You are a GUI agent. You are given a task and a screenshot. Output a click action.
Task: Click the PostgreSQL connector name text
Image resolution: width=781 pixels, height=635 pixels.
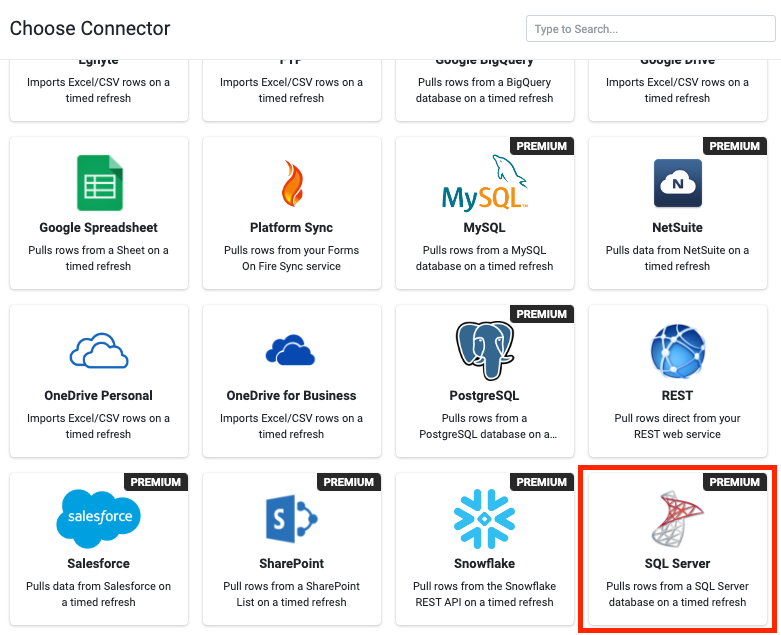[485, 395]
